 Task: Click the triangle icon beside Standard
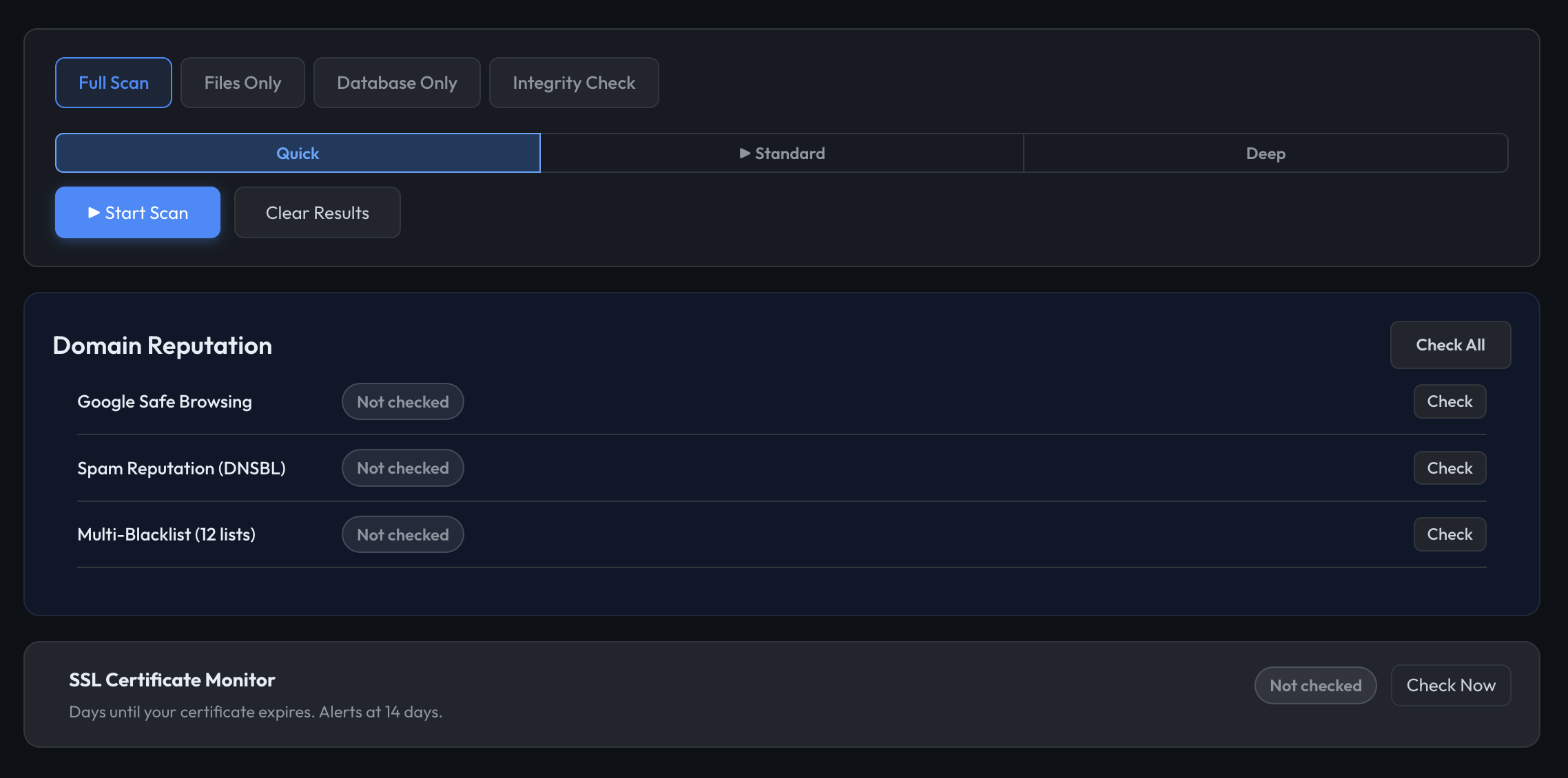(745, 153)
